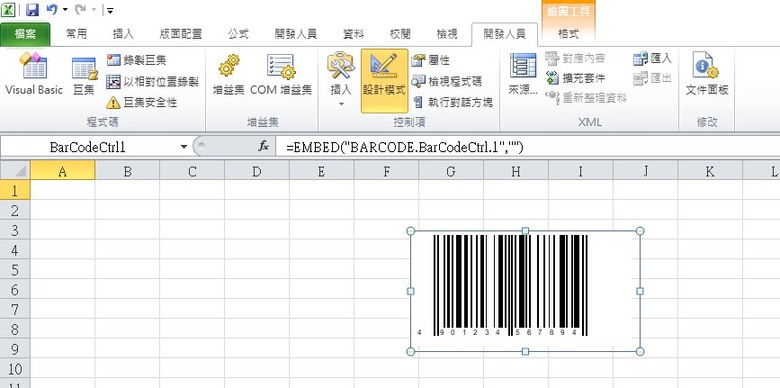Open the name box dropdown arrow
780x388 pixels.
click(x=184, y=147)
